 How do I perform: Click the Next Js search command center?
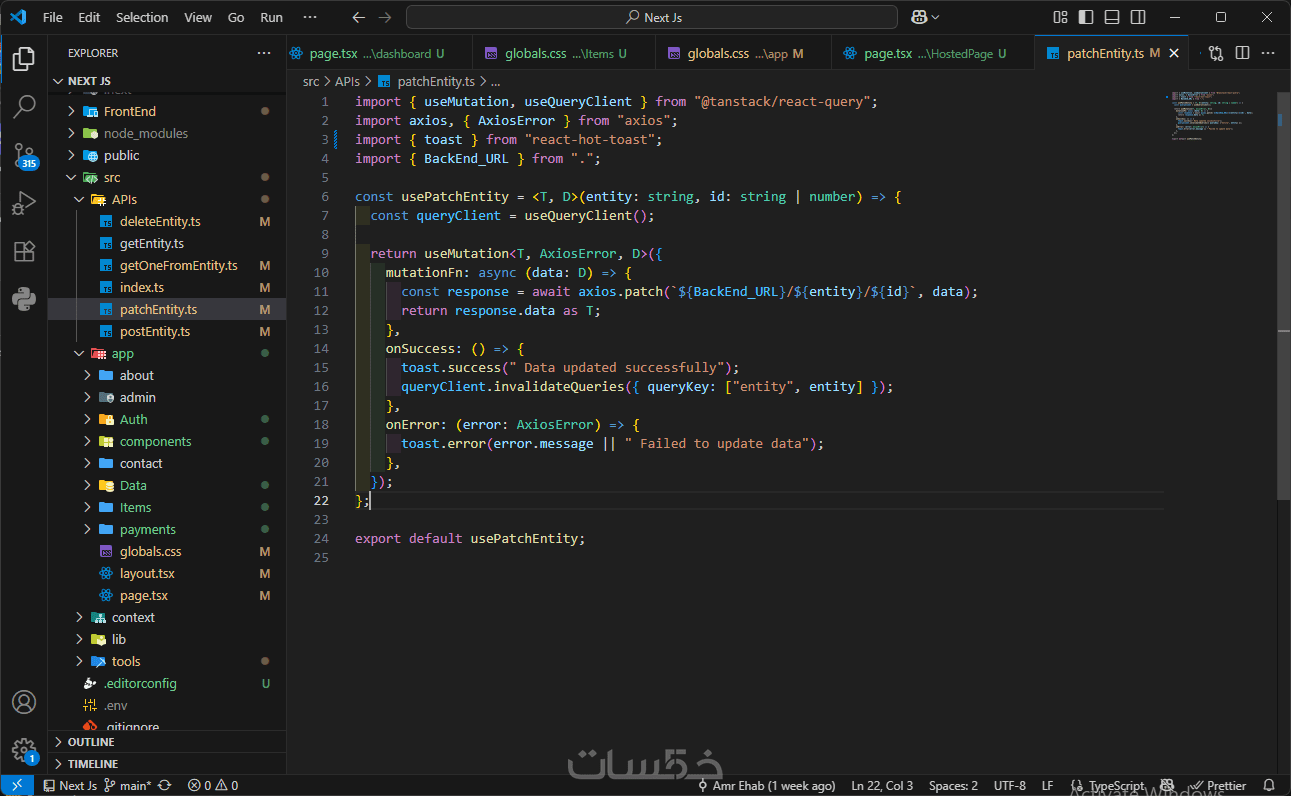point(652,17)
